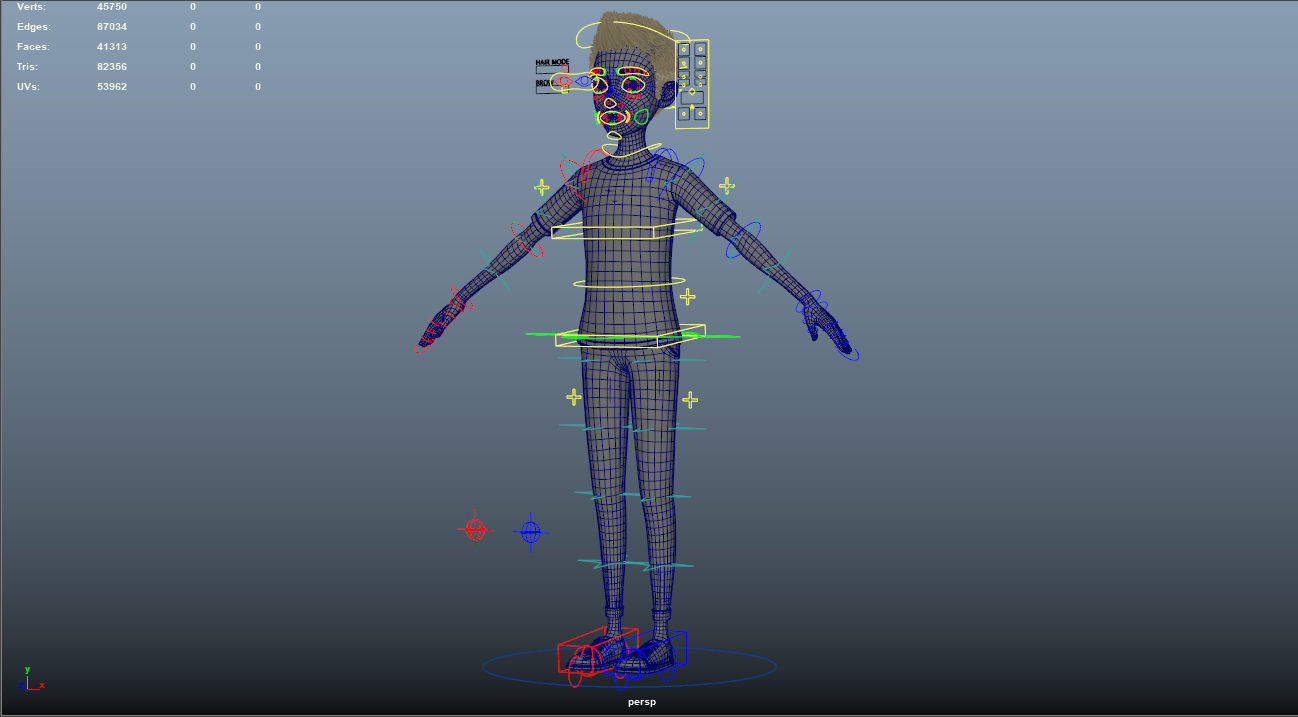1298x717 pixels.
Task: Select the blue eye-aim locator
Action: [531, 532]
